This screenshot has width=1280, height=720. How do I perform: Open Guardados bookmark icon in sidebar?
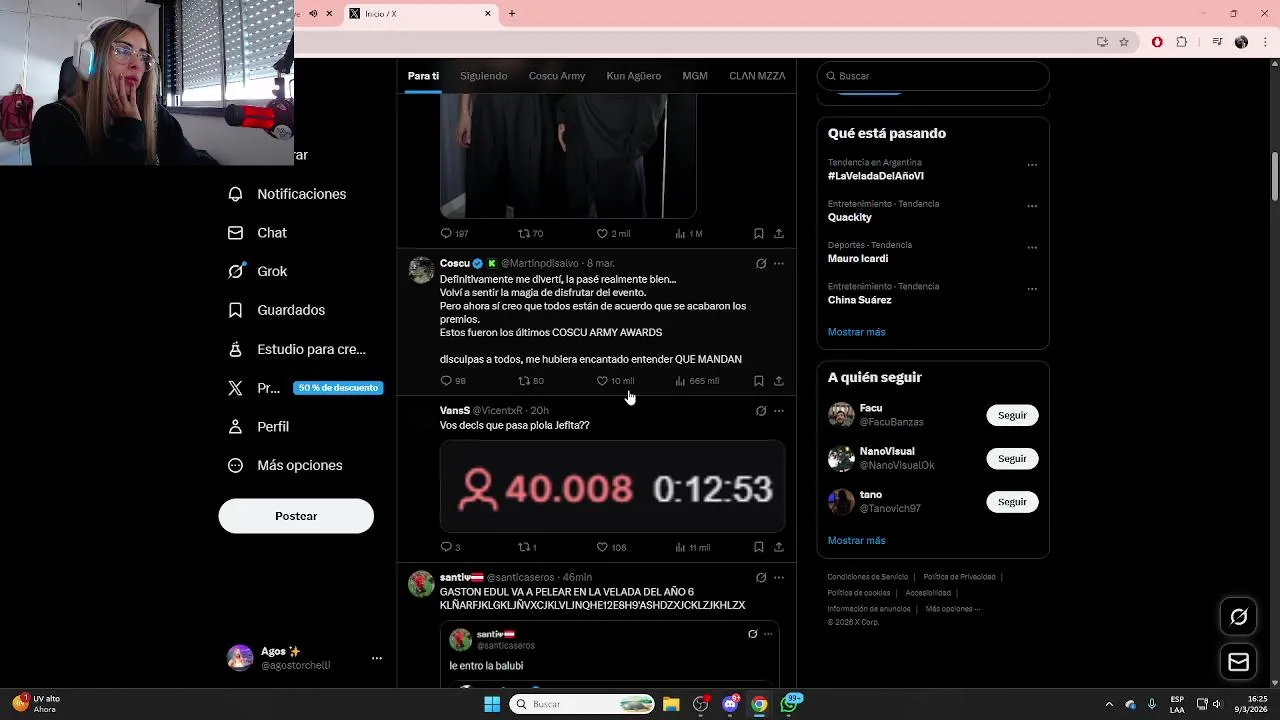point(235,310)
